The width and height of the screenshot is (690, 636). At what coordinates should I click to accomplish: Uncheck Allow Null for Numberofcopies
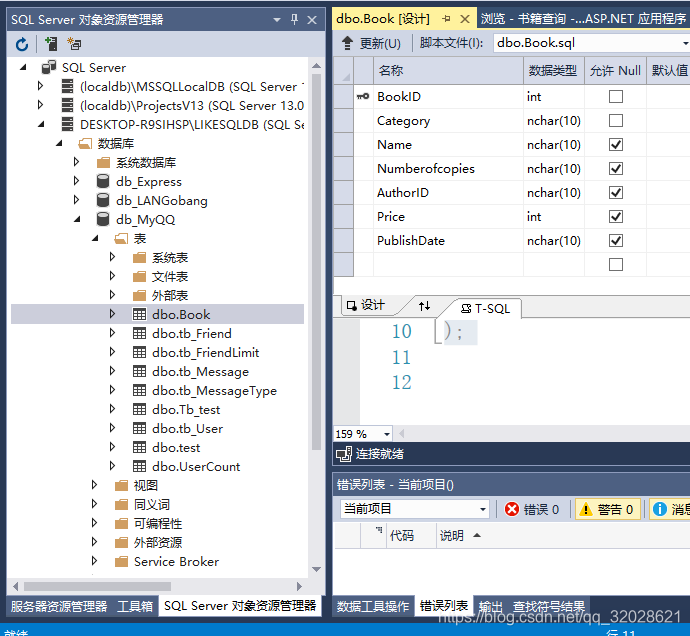pyautogui.click(x=616, y=168)
